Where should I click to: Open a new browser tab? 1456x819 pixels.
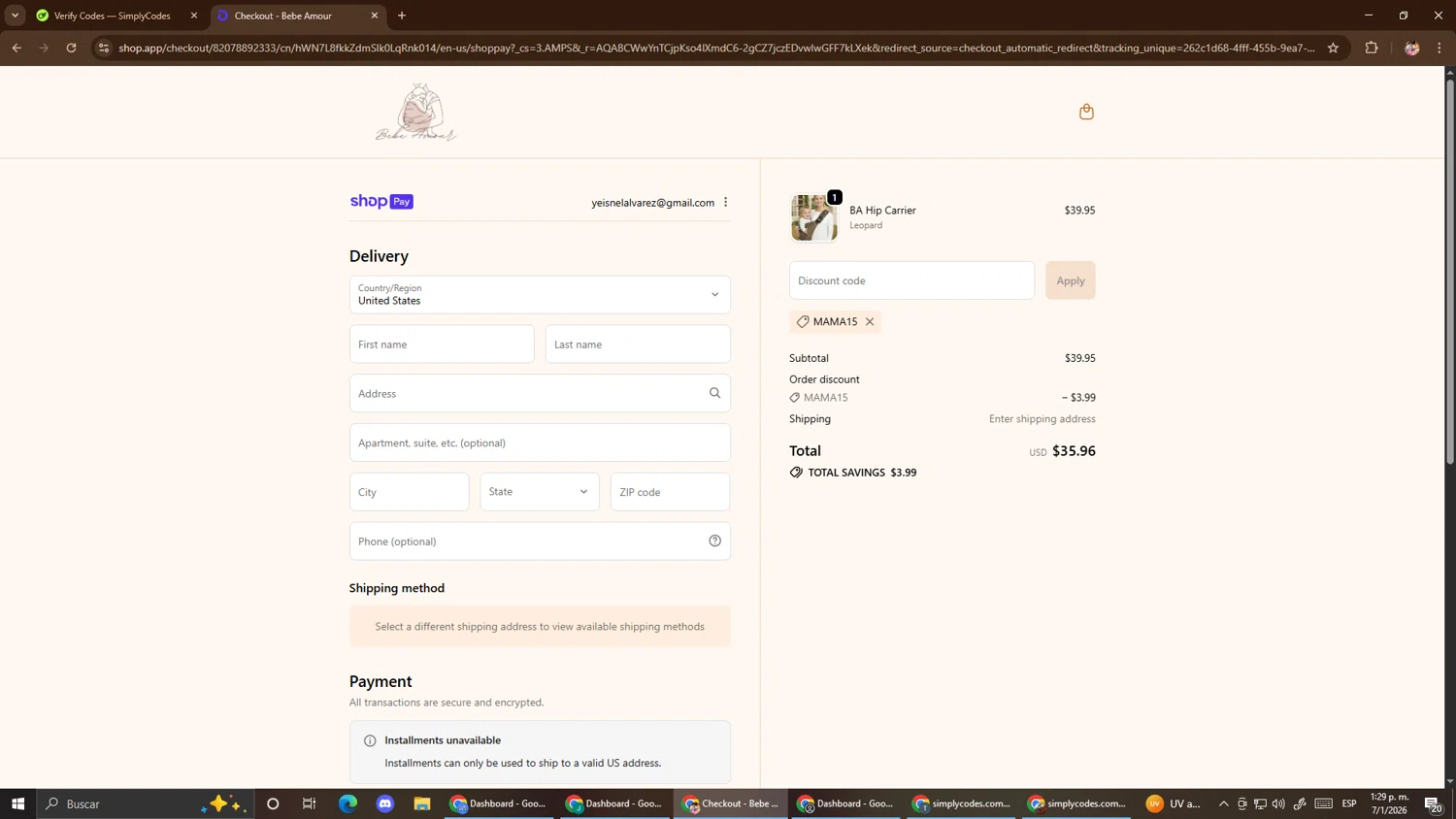pyautogui.click(x=402, y=16)
